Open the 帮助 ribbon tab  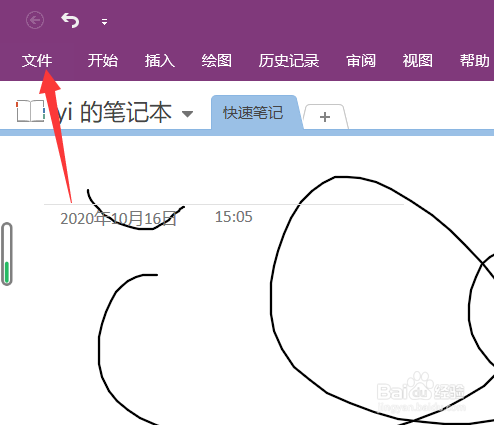click(x=475, y=61)
